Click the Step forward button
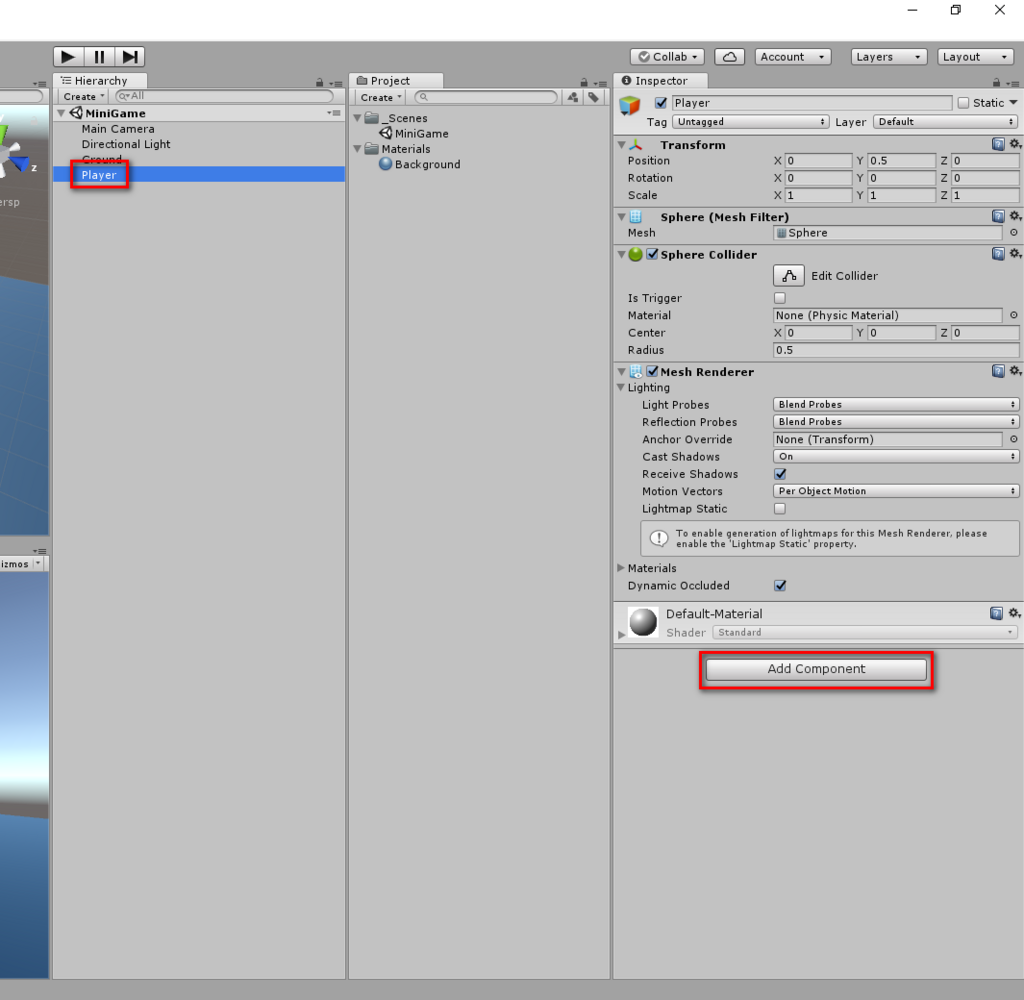The width and height of the screenshot is (1024, 1000). pos(130,57)
